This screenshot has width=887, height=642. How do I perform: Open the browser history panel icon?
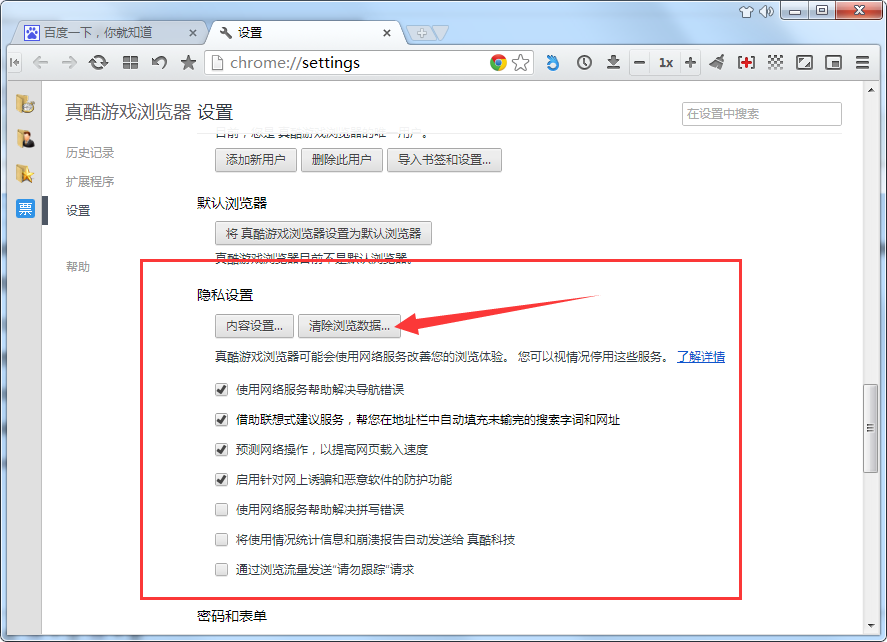(x=26, y=105)
